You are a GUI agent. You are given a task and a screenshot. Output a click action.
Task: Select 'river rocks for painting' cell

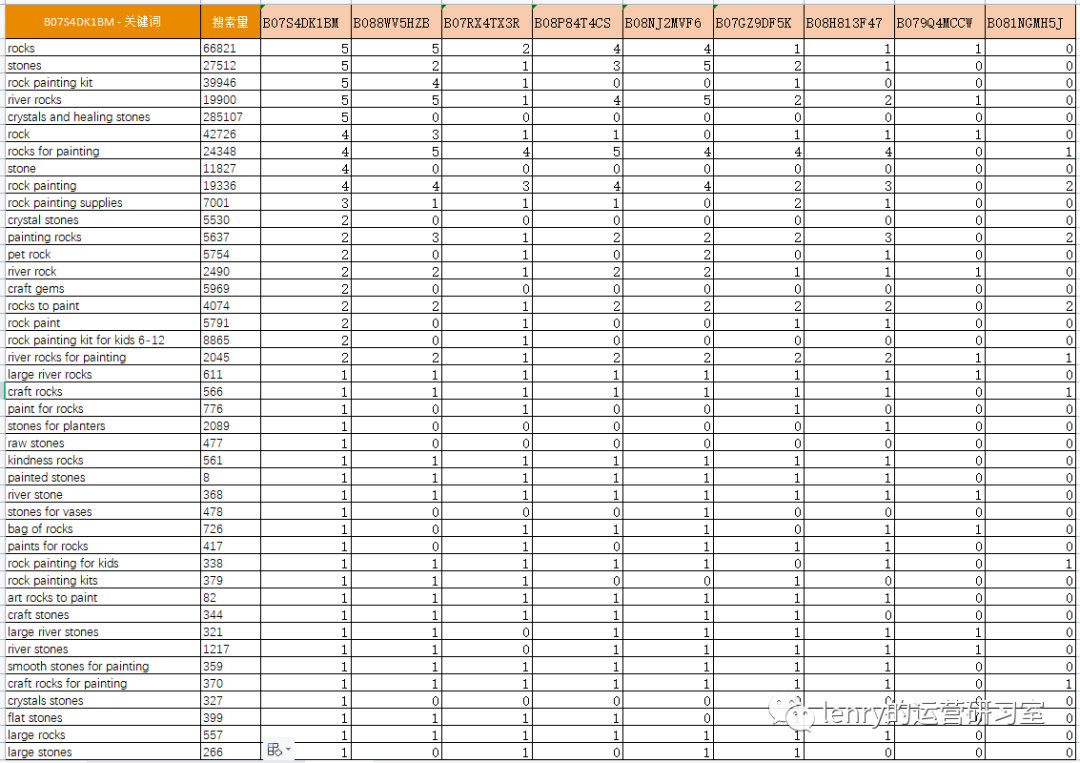click(103, 357)
